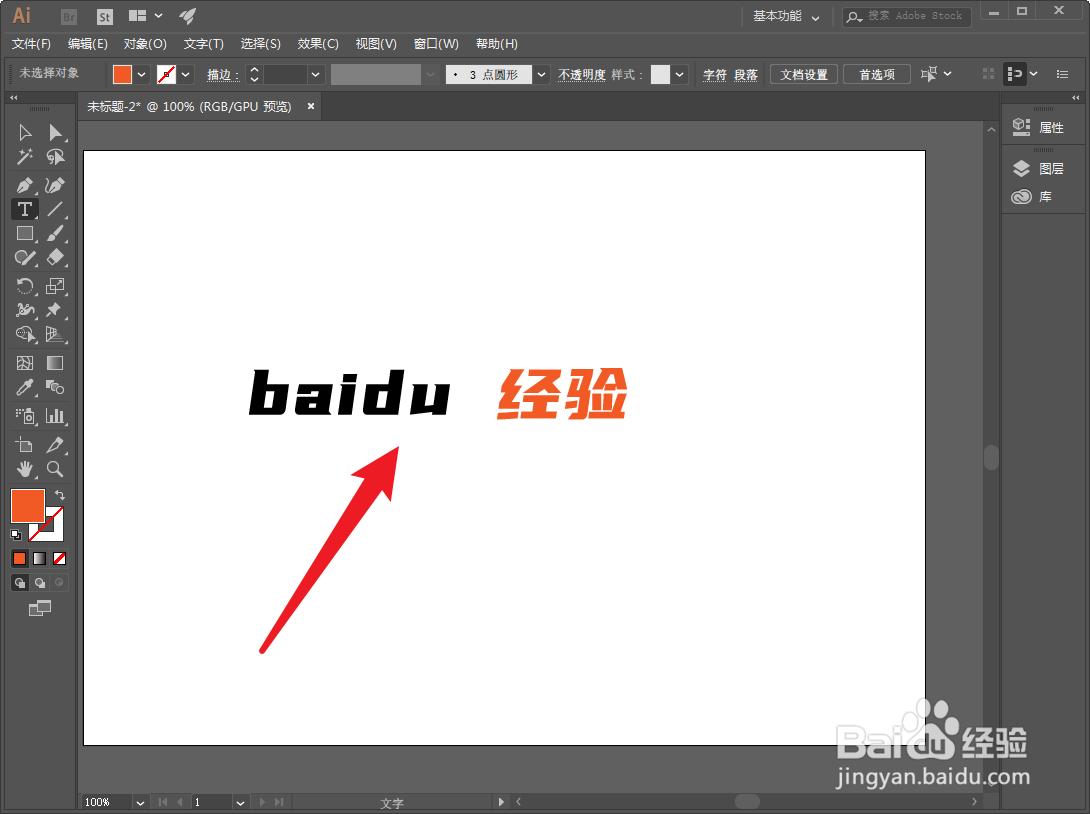Image resolution: width=1090 pixels, height=814 pixels.
Task: Select the Puppet Warp pin tool
Action: pos(55,310)
